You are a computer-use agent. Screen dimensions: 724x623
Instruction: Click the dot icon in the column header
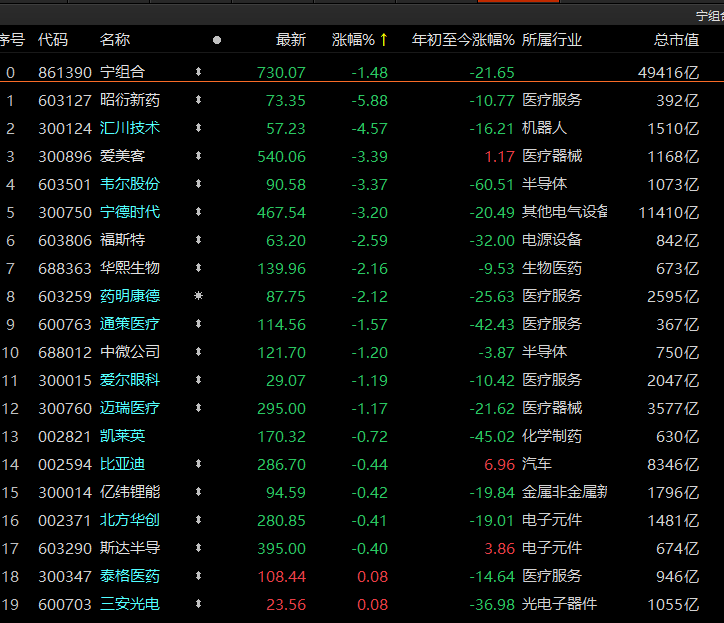tap(217, 41)
